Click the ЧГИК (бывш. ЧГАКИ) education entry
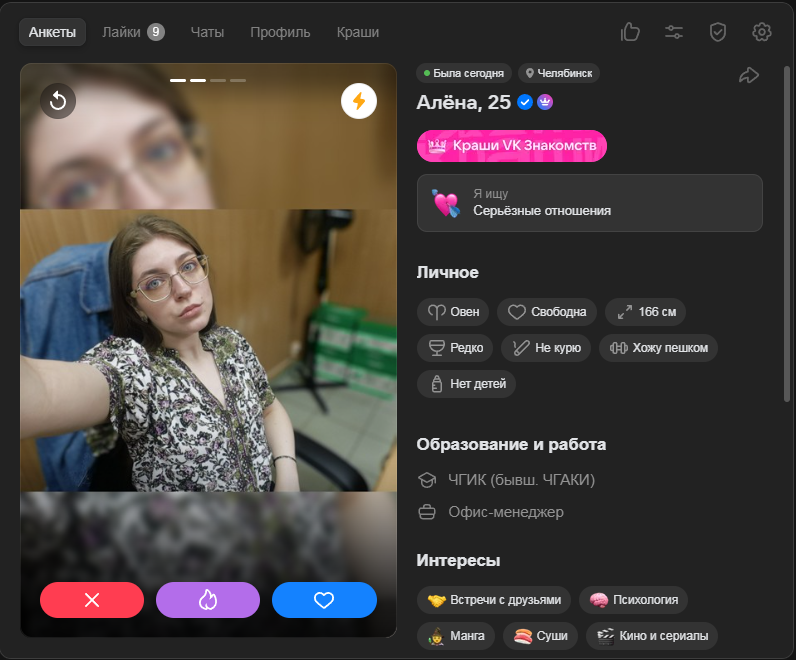 [x=506, y=480]
